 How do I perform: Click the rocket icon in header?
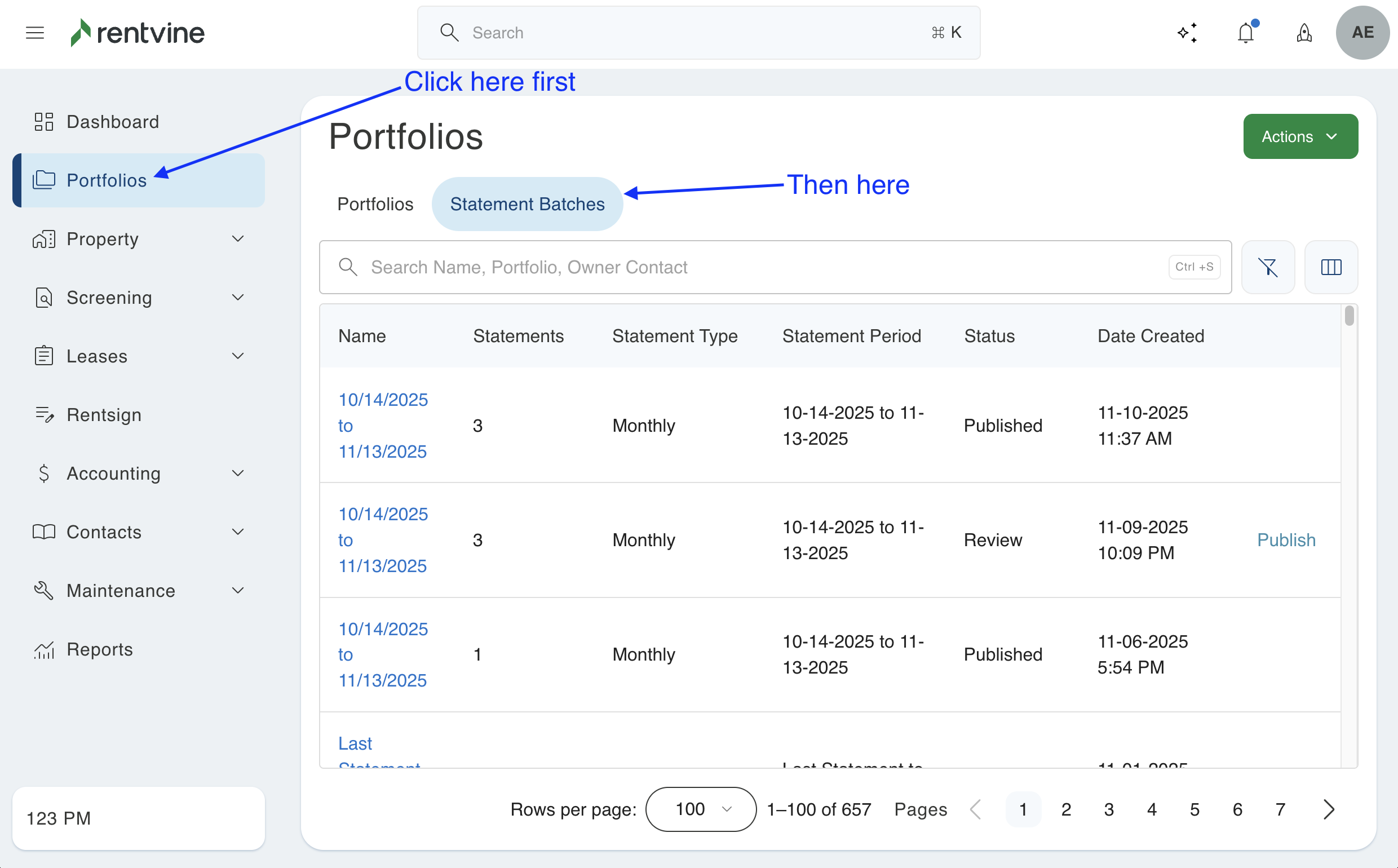pos(1304,33)
